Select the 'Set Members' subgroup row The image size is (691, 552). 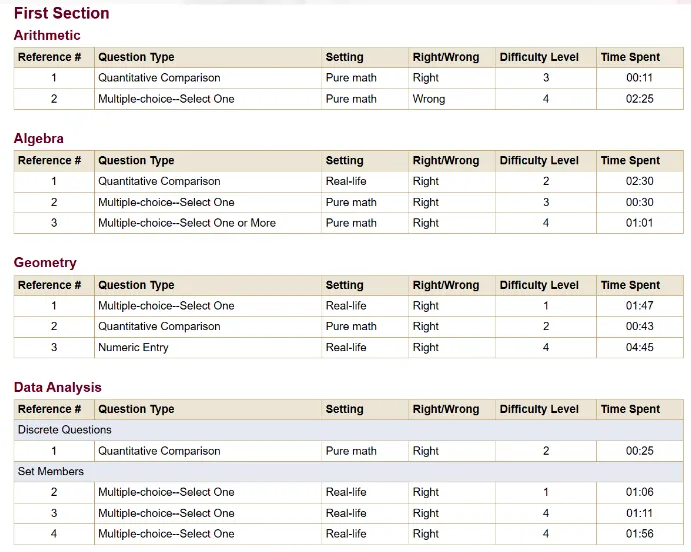point(51,471)
